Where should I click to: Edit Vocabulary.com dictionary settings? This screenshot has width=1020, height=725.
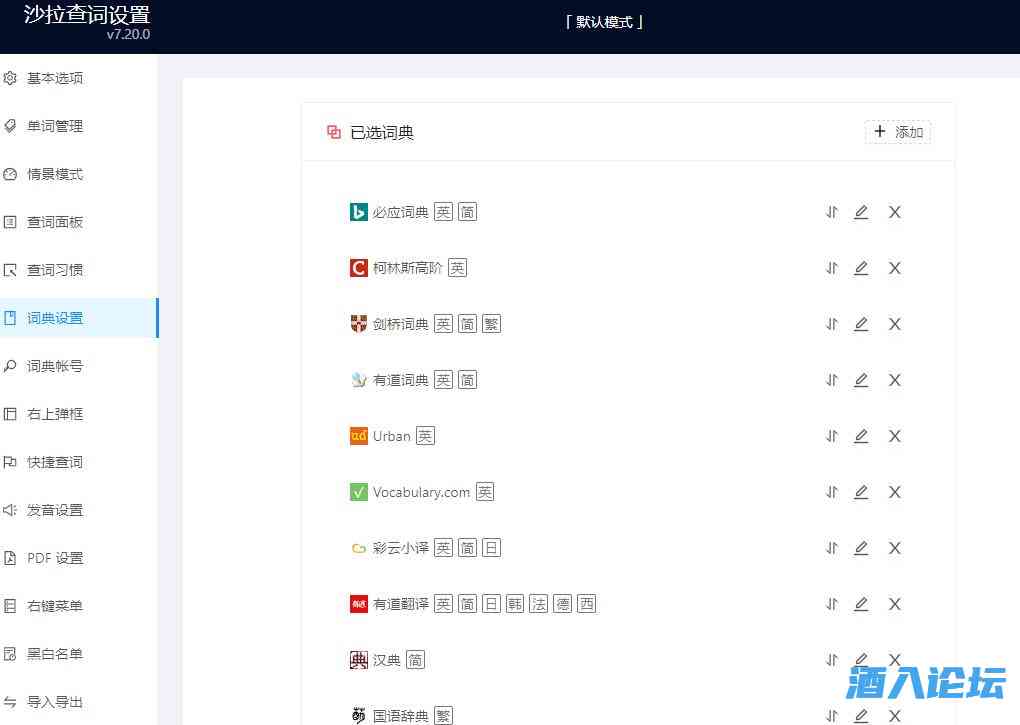(x=861, y=492)
